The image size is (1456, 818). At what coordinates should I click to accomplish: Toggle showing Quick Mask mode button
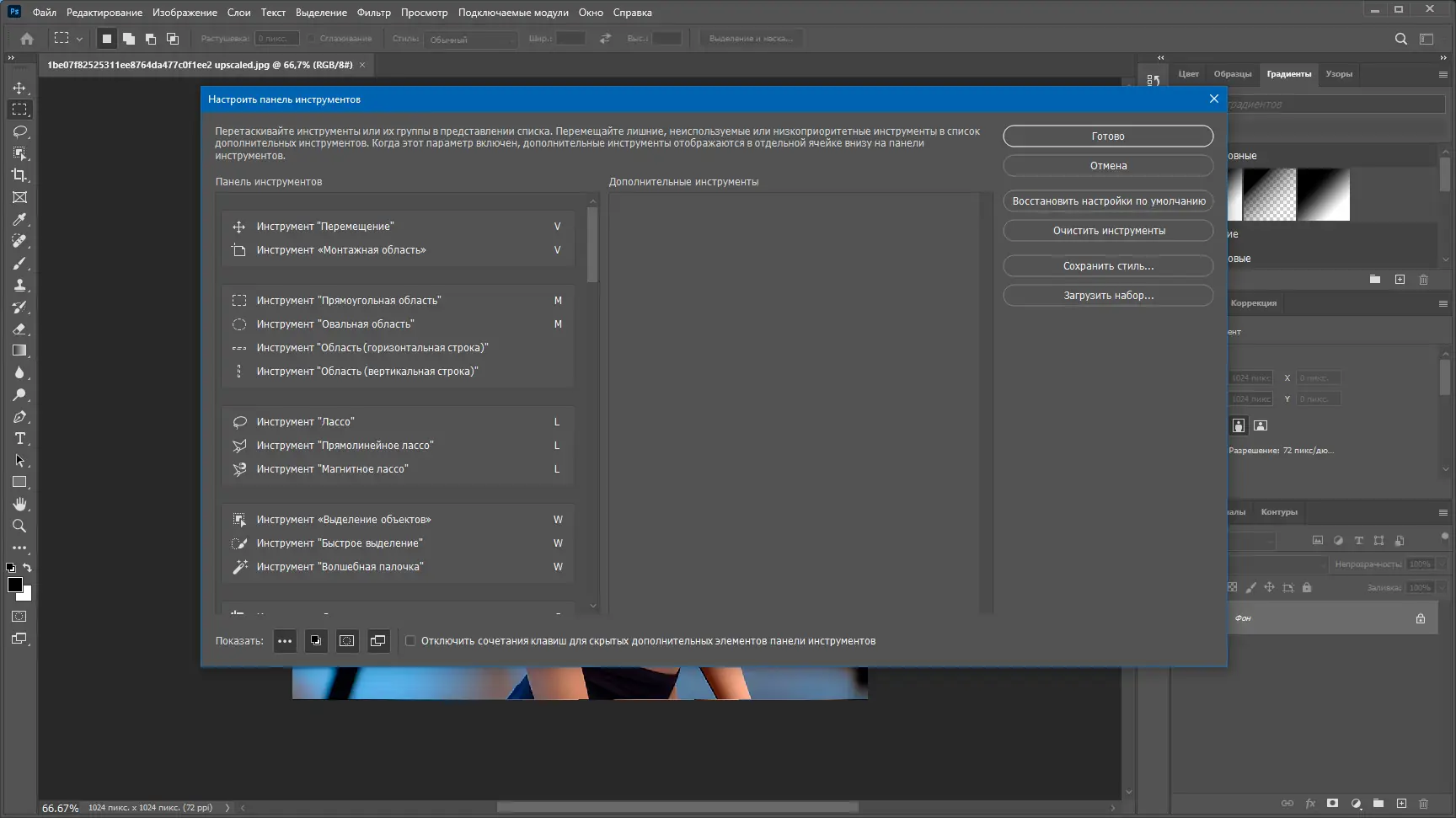(x=347, y=641)
